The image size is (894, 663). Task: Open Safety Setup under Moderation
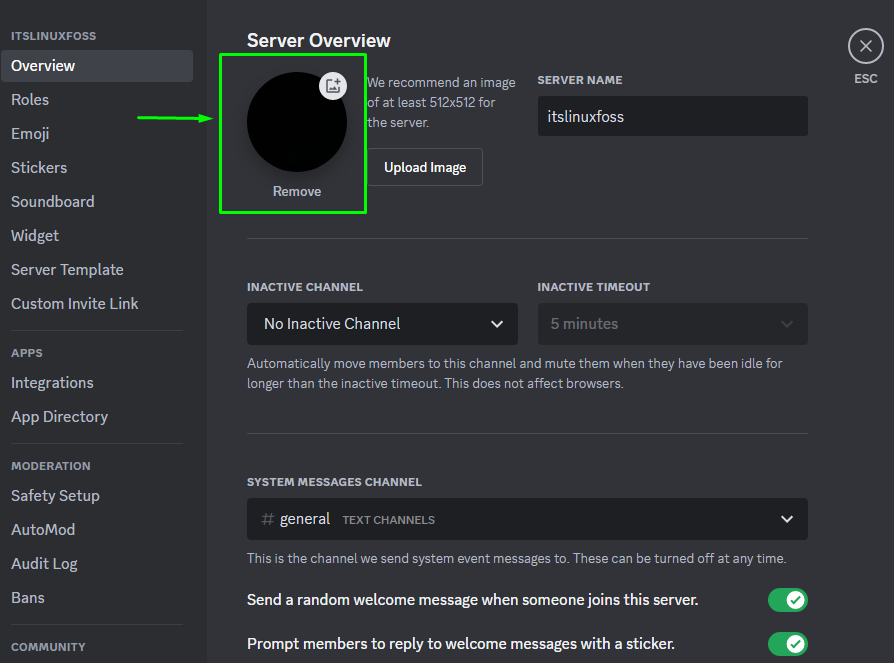[x=97, y=495]
